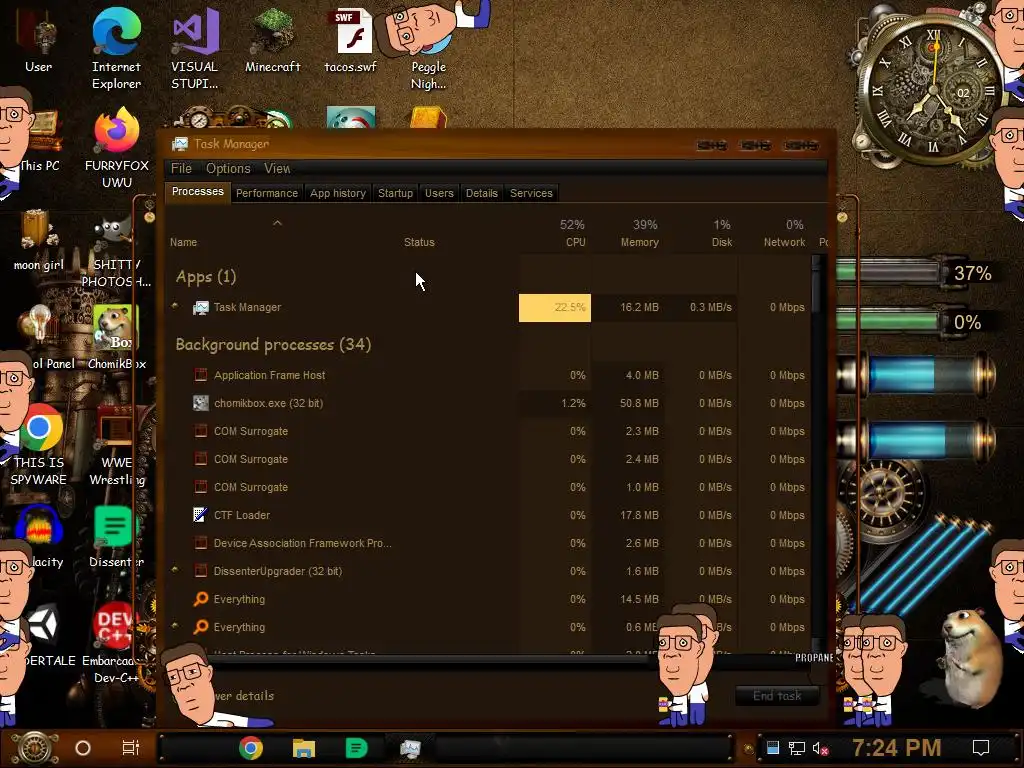Sort by the Status column header
This screenshot has height=768, width=1024.
click(419, 242)
